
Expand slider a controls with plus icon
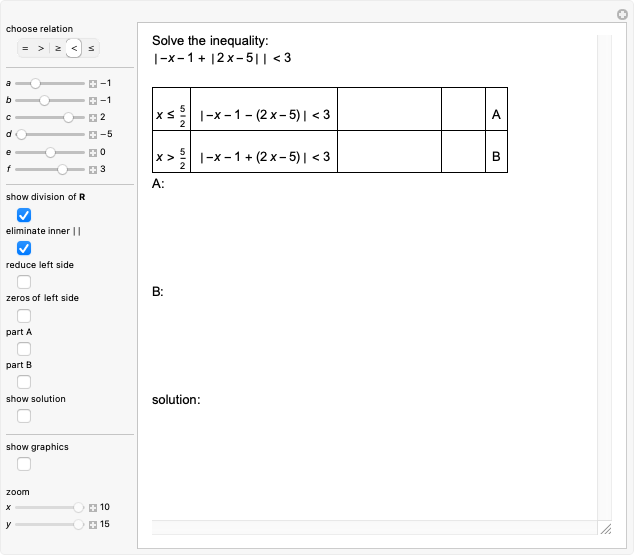[93, 83]
